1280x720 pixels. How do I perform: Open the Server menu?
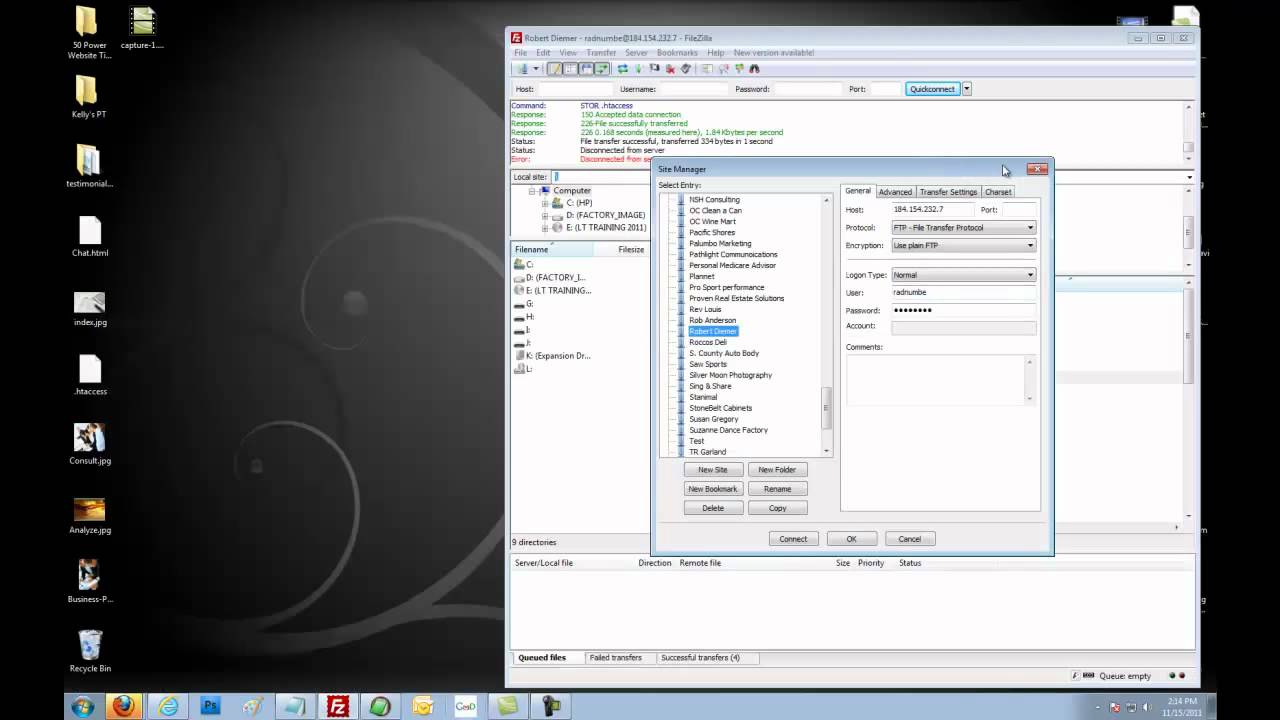636,53
